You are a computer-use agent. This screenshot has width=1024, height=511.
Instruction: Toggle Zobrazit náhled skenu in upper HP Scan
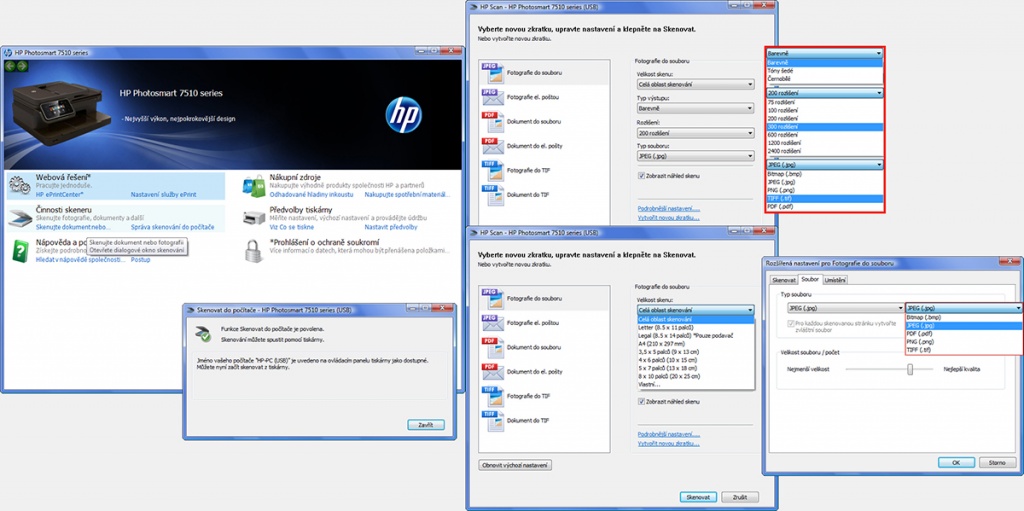tap(641, 176)
